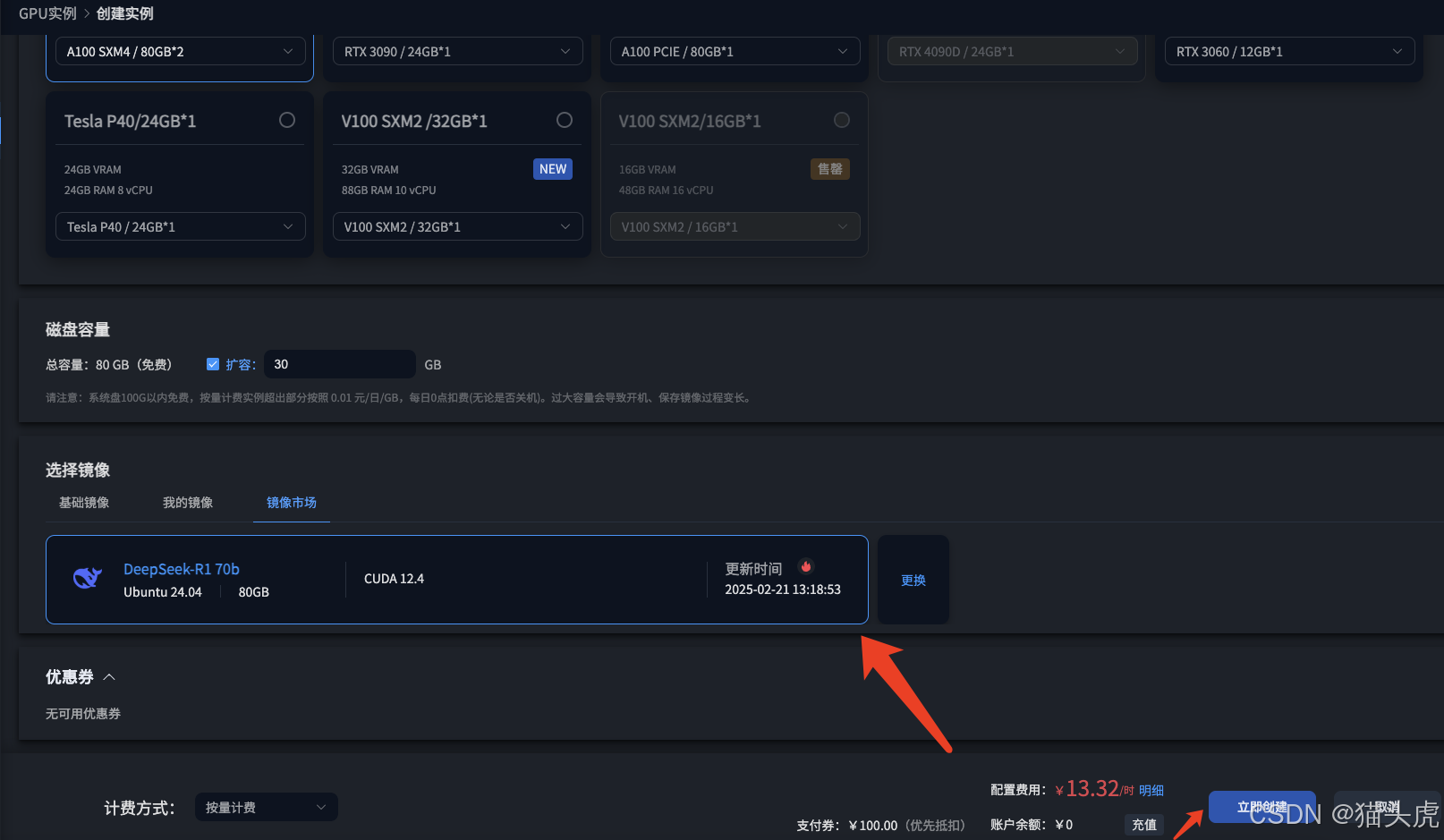Switch to the 镜像市场 tab

pyautogui.click(x=292, y=503)
